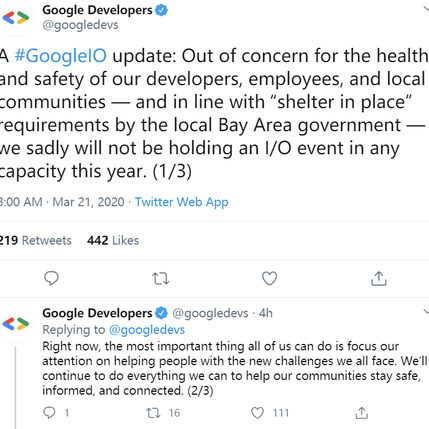The height and width of the screenshot is (429, 429).
Task: Share the (2/3) reply tweet
Action: (x=362, y=413)
